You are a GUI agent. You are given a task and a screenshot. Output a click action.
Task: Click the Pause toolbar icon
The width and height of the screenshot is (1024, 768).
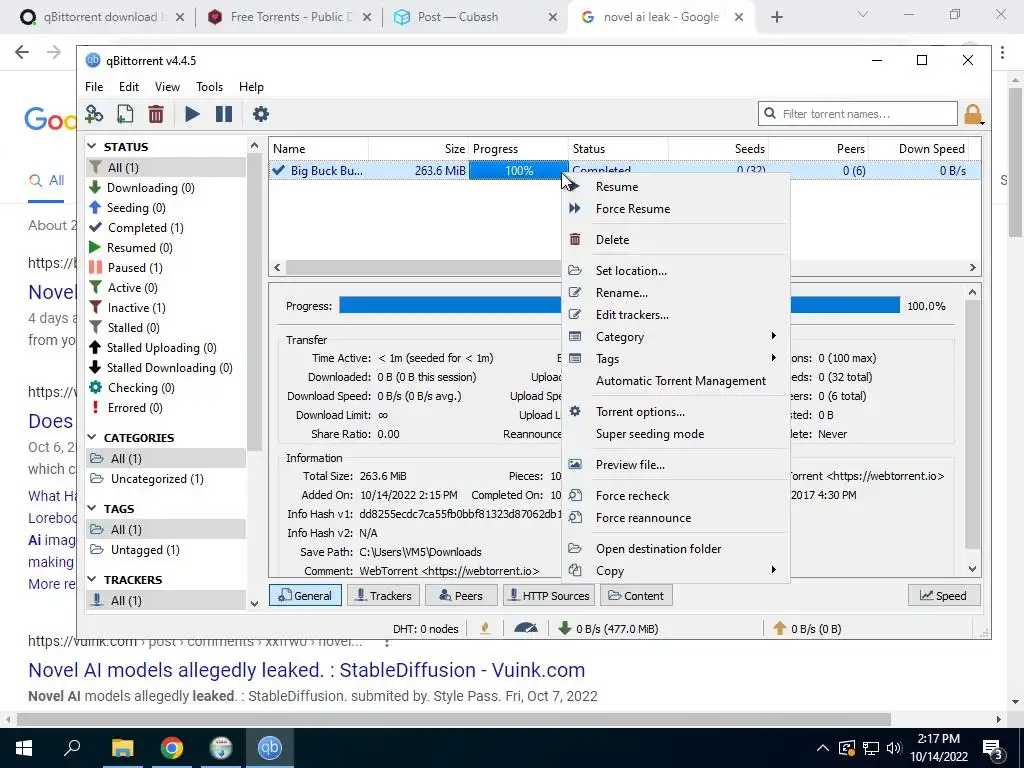point(223,114)
